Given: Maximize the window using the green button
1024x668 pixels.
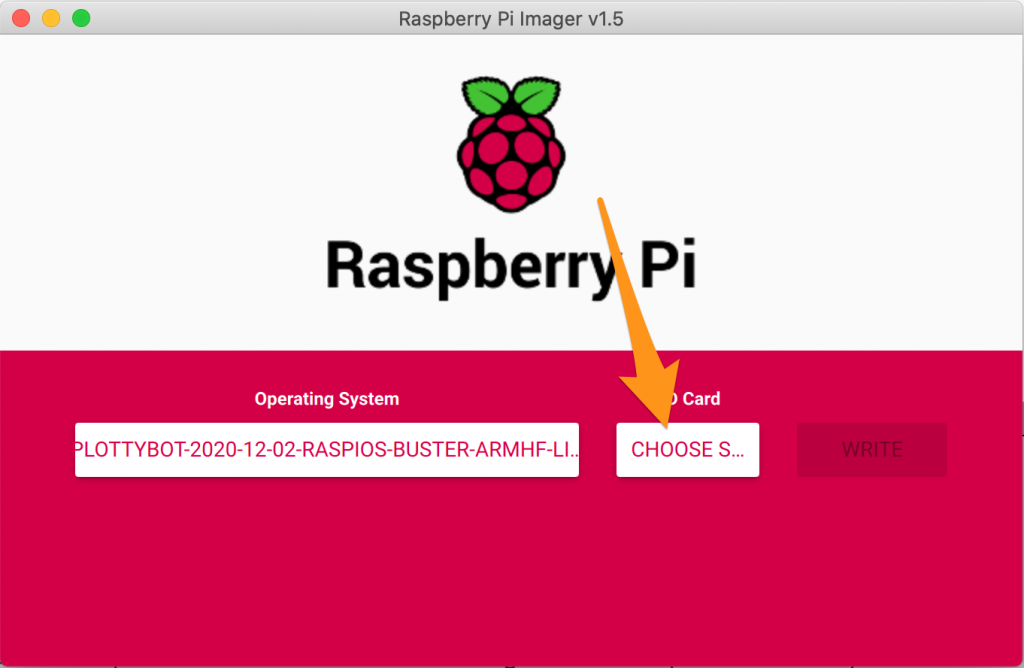Looking at the screenshot, I should 81,18.
